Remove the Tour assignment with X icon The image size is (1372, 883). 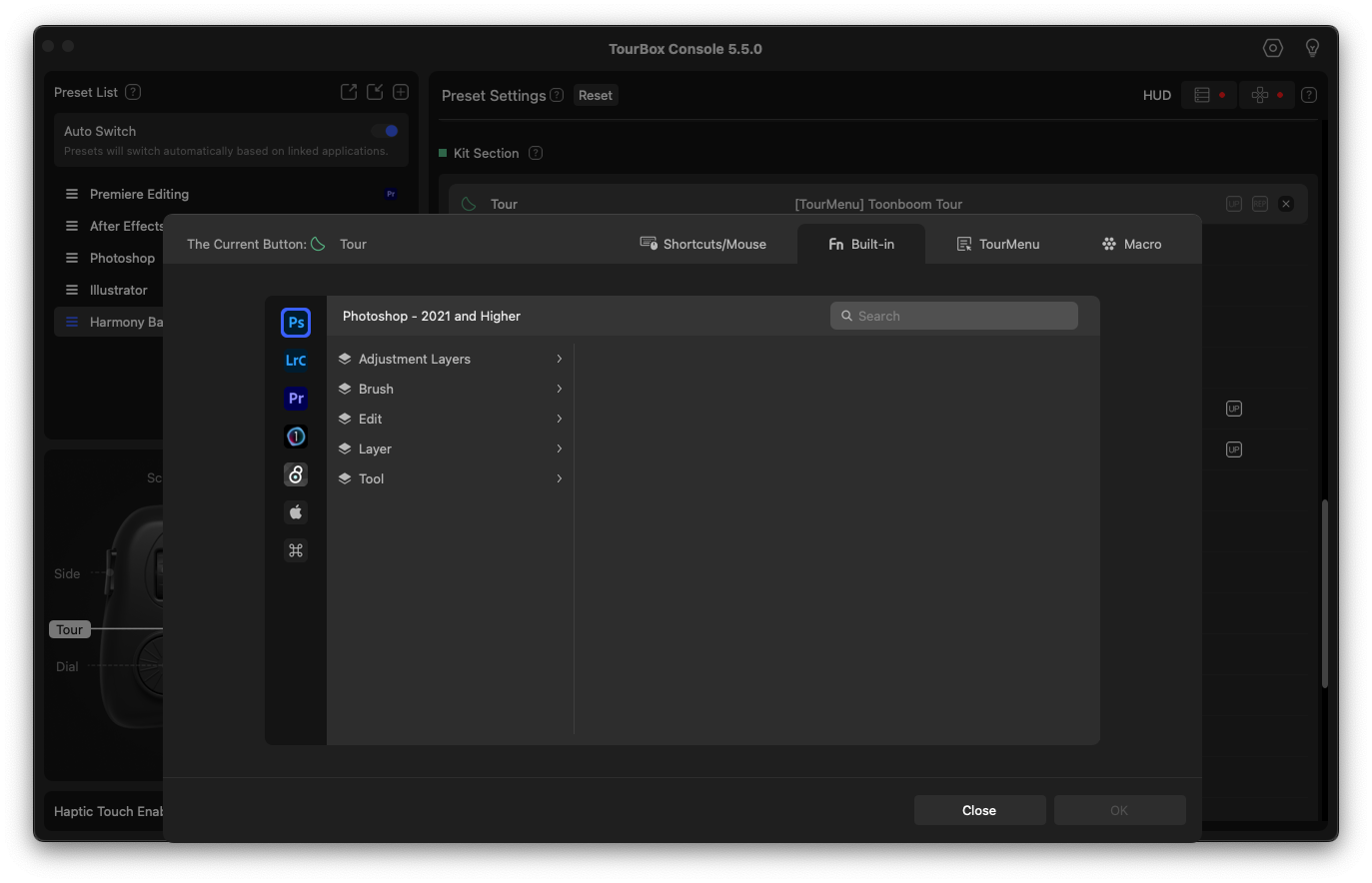coord(1286,204)
